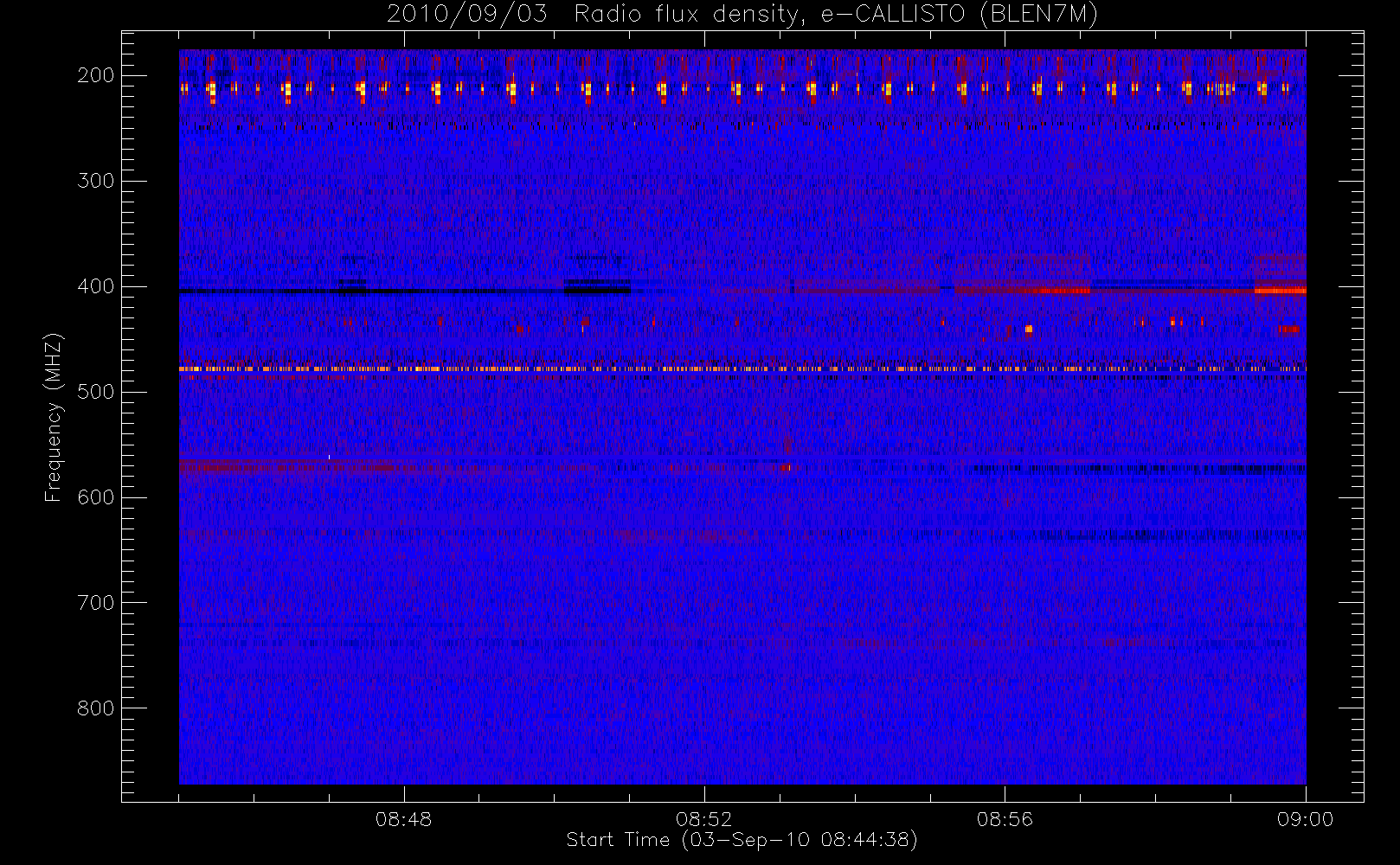Click the 08:56 time tick label

[x=1005, y=819]
